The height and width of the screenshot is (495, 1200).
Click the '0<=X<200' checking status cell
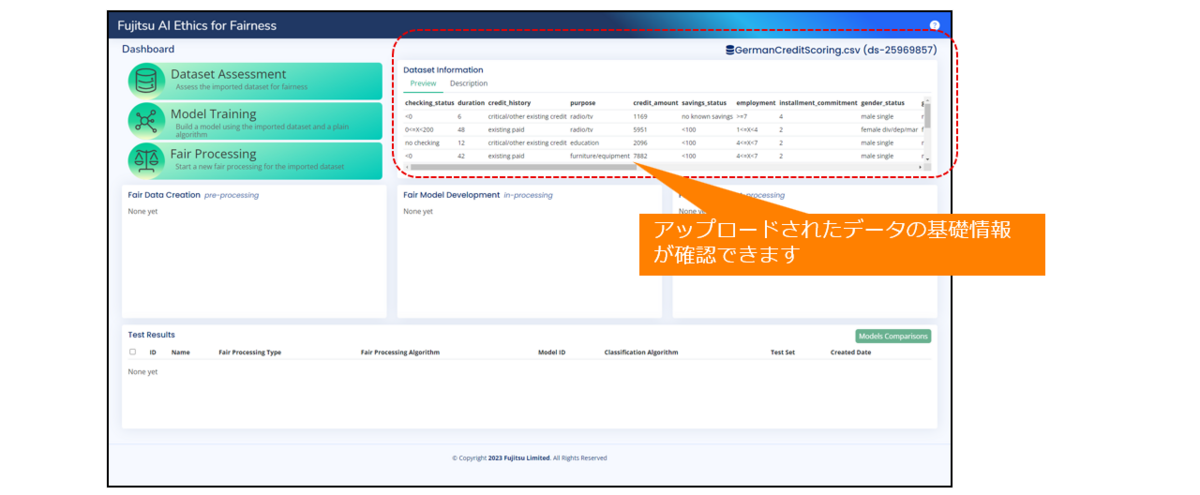(420, 130)
